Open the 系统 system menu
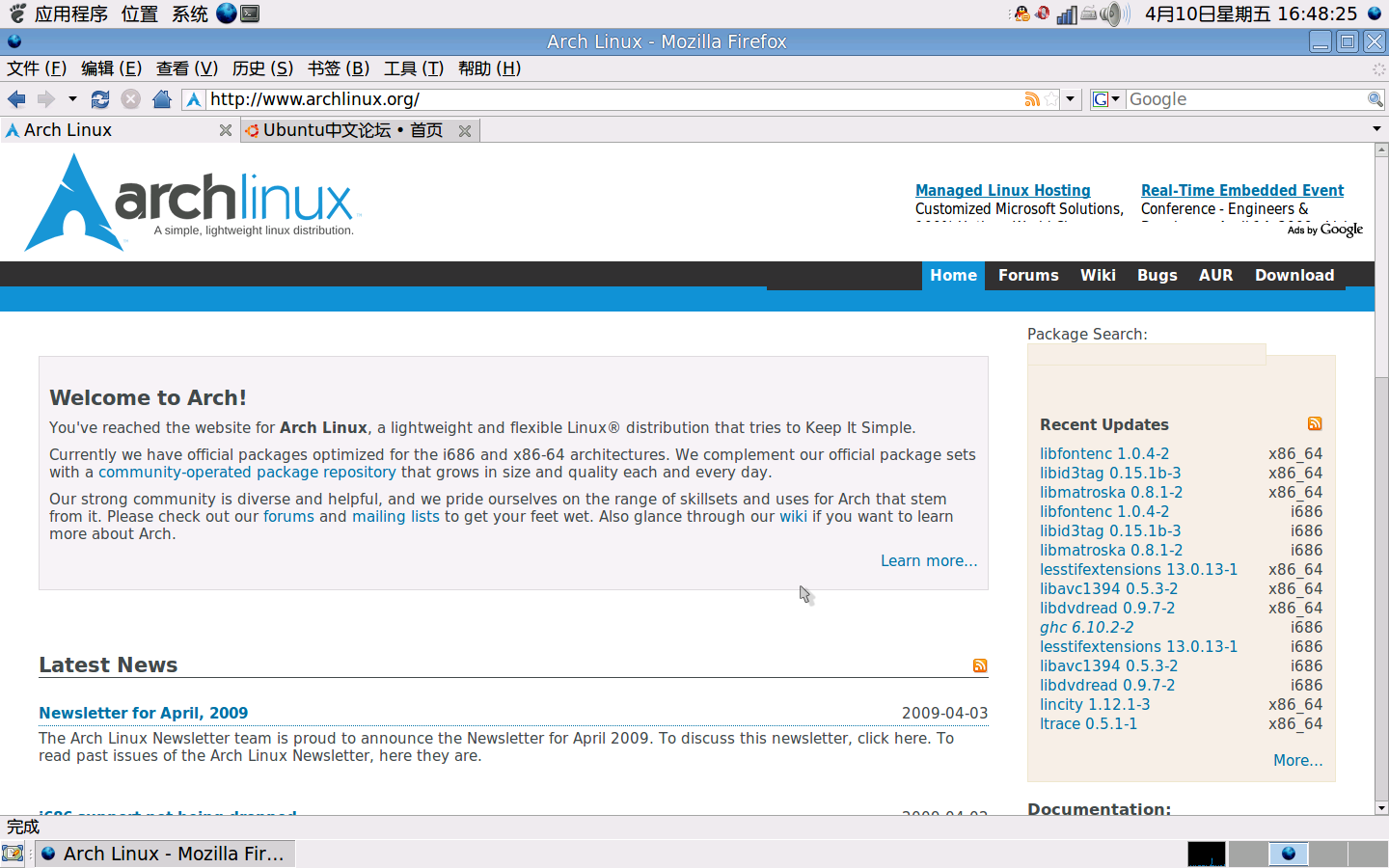The image size is (1389, 868). [190, 14]
